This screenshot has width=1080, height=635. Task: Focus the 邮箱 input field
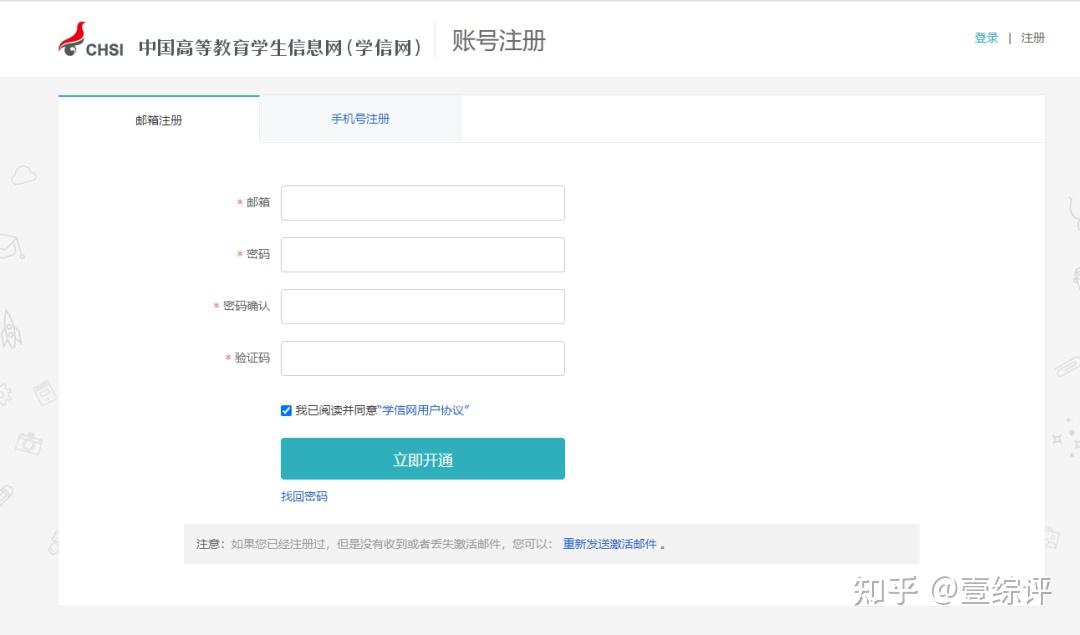[422, 203]
